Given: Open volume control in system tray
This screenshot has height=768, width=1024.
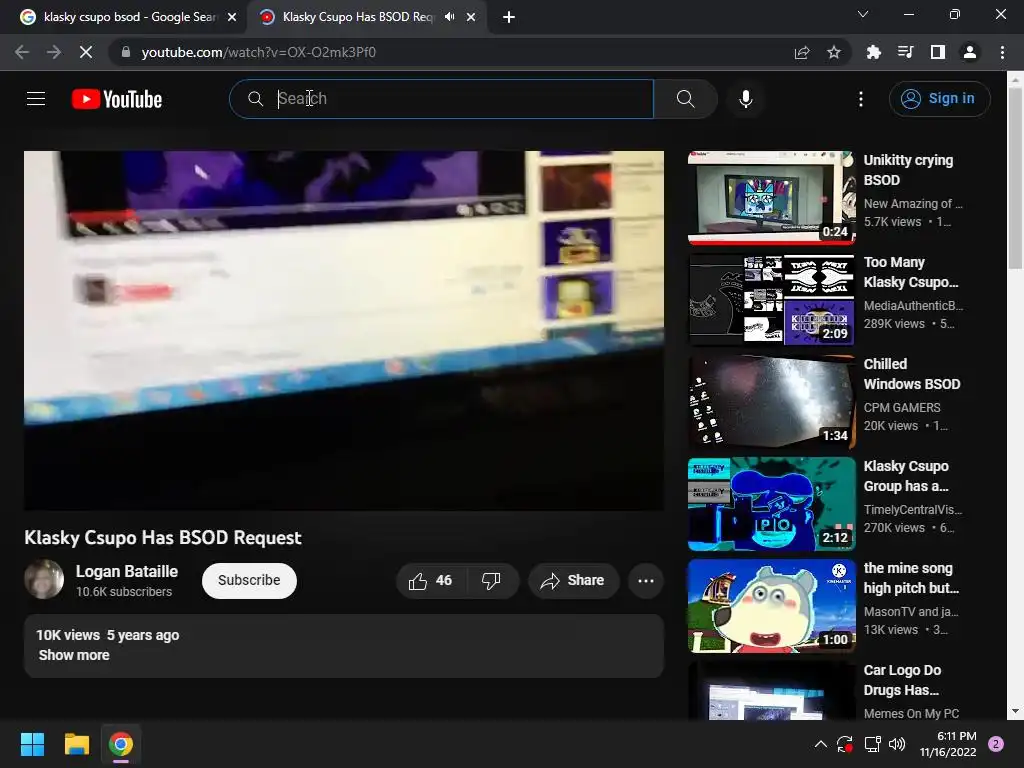Looking at the screenshot, I should click(x=897, y=744).
